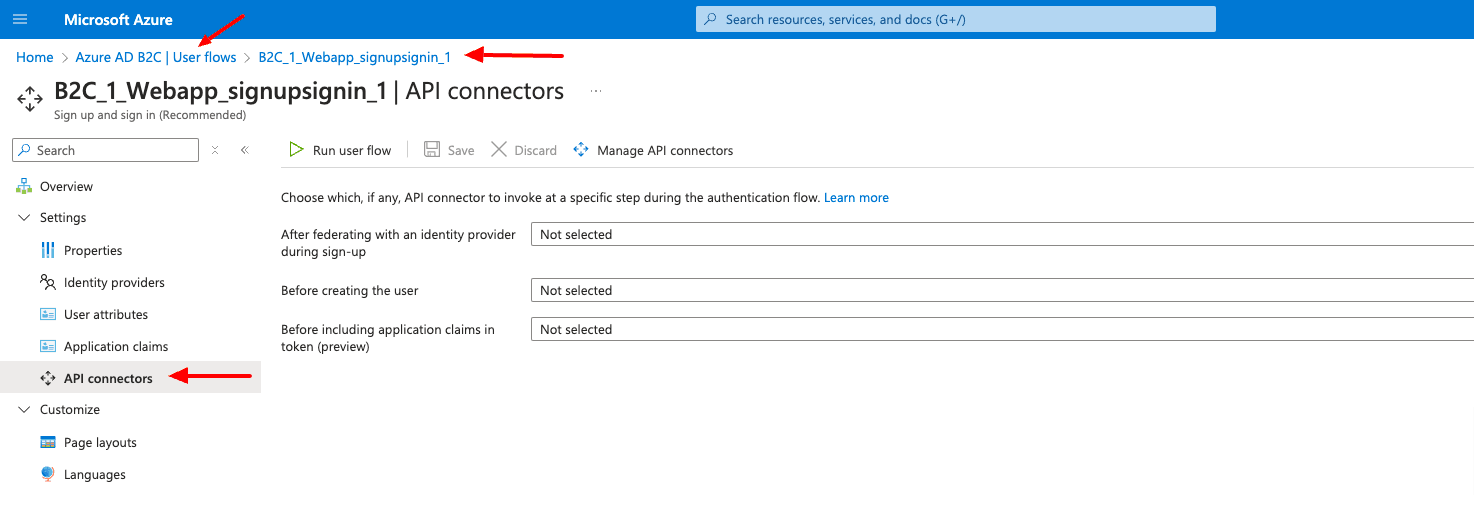This screenshot has width=1474, height=522.
Task: Open the 'Before creating the user' dropdown
Action: 1000,290
